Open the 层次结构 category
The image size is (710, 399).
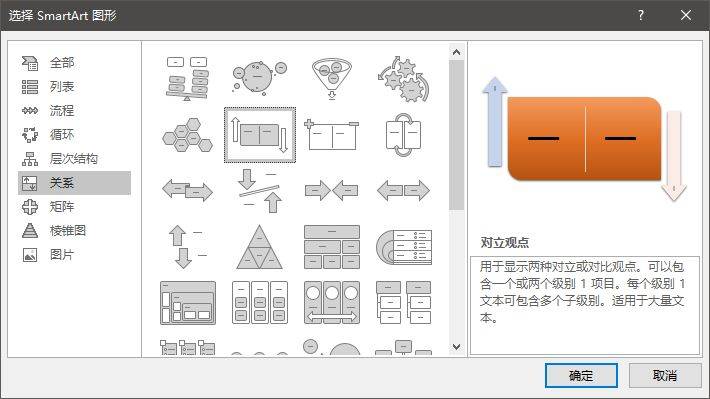pyautogui.click(x=74, y=159)
